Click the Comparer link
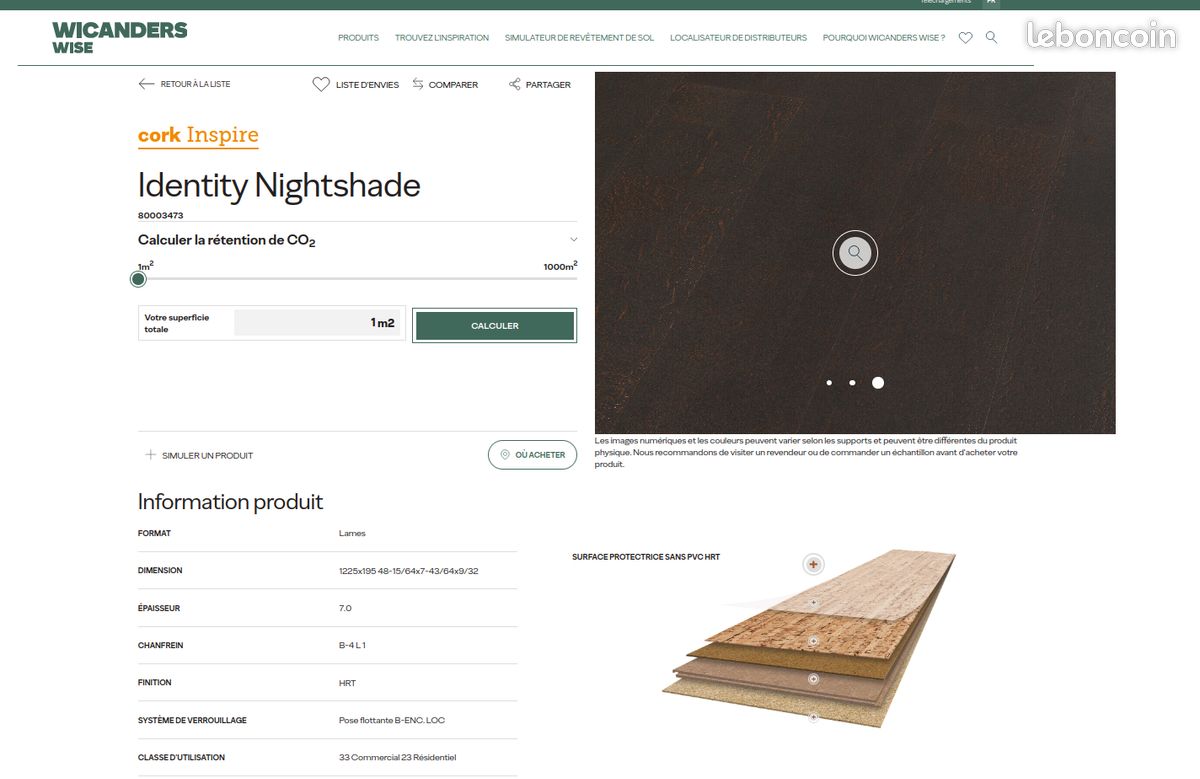The image size is (1200, 779). [453, 85]
